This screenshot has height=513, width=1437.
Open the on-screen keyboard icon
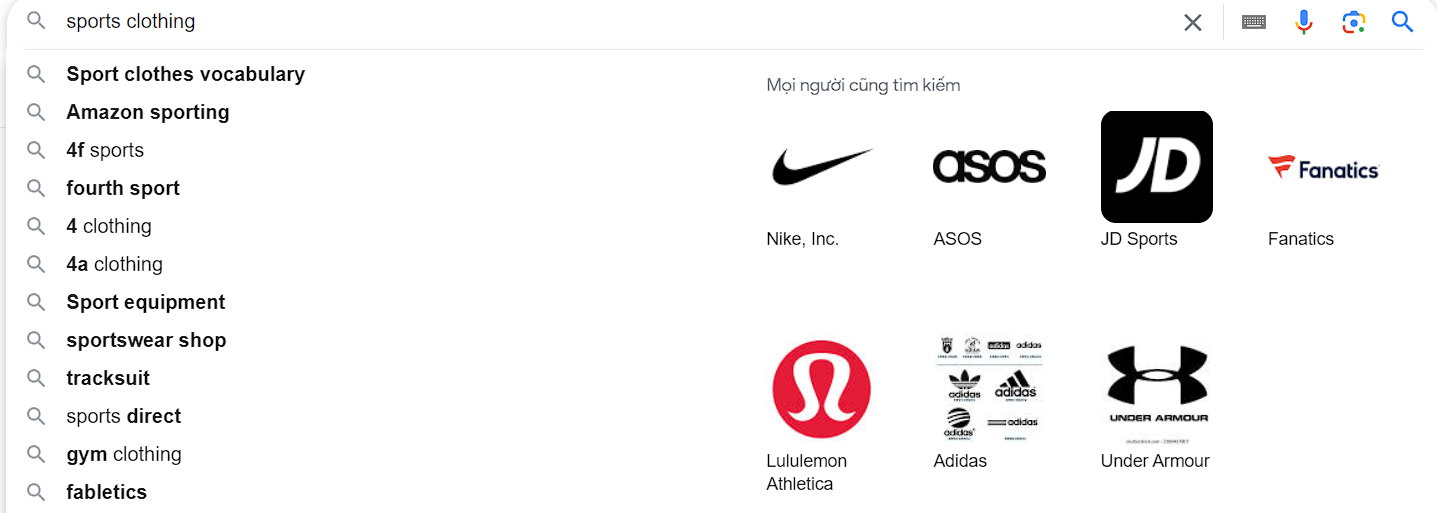(x=1254, y=22)
